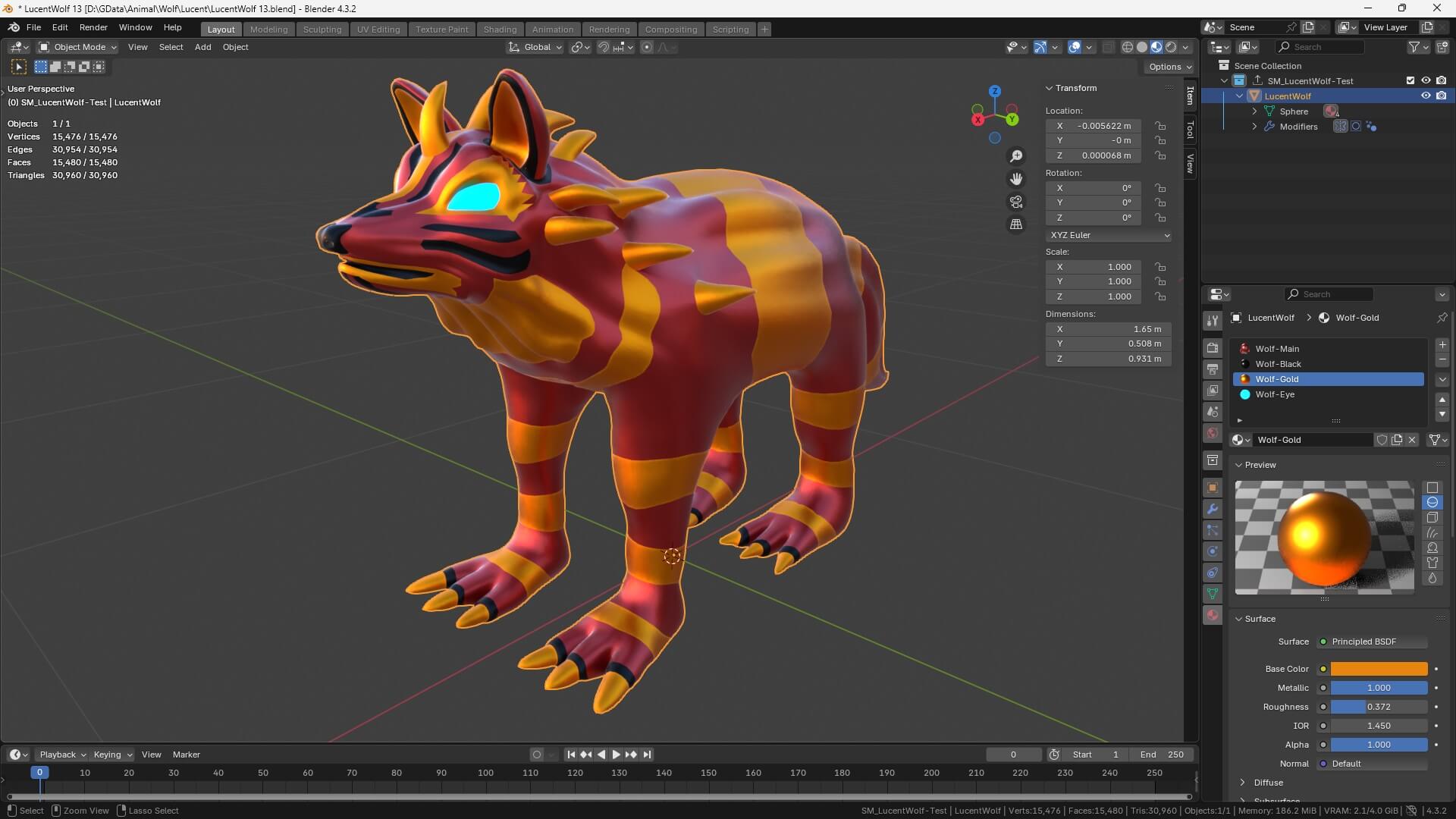Toggle the lock on Location X
The width and height of the screenshot is (1456, 819).
pyautogui.click(x=1160, y=126)
